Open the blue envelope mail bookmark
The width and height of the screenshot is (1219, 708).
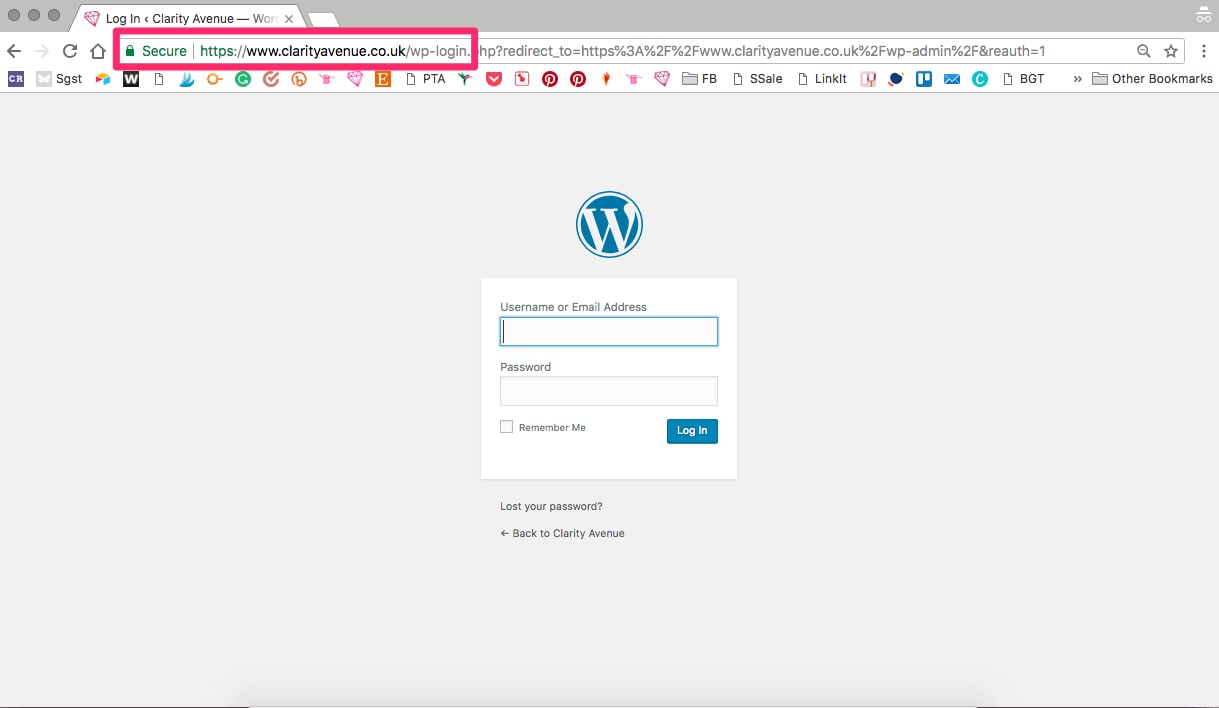pyautogui.click(x=952, y=79)
